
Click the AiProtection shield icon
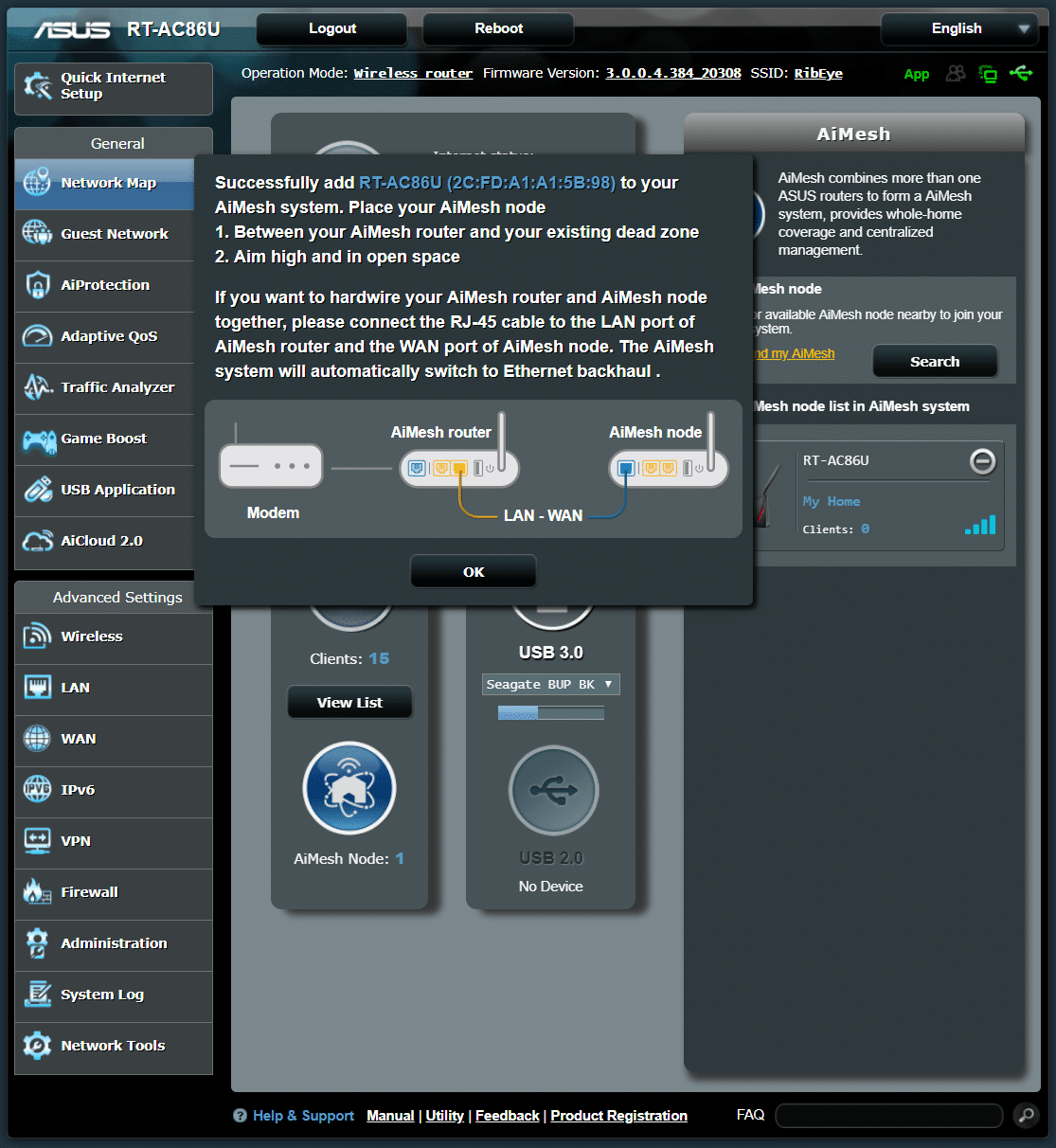click(37, 284)
